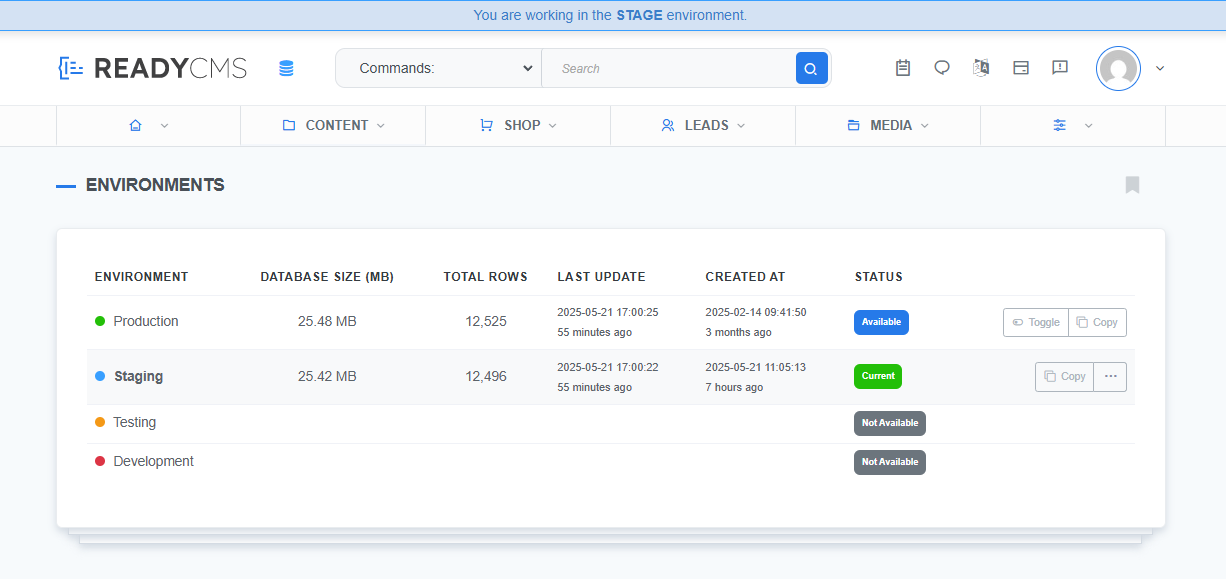Click the DATABASE SIZE (MB) column header

[x=327, y=277]
